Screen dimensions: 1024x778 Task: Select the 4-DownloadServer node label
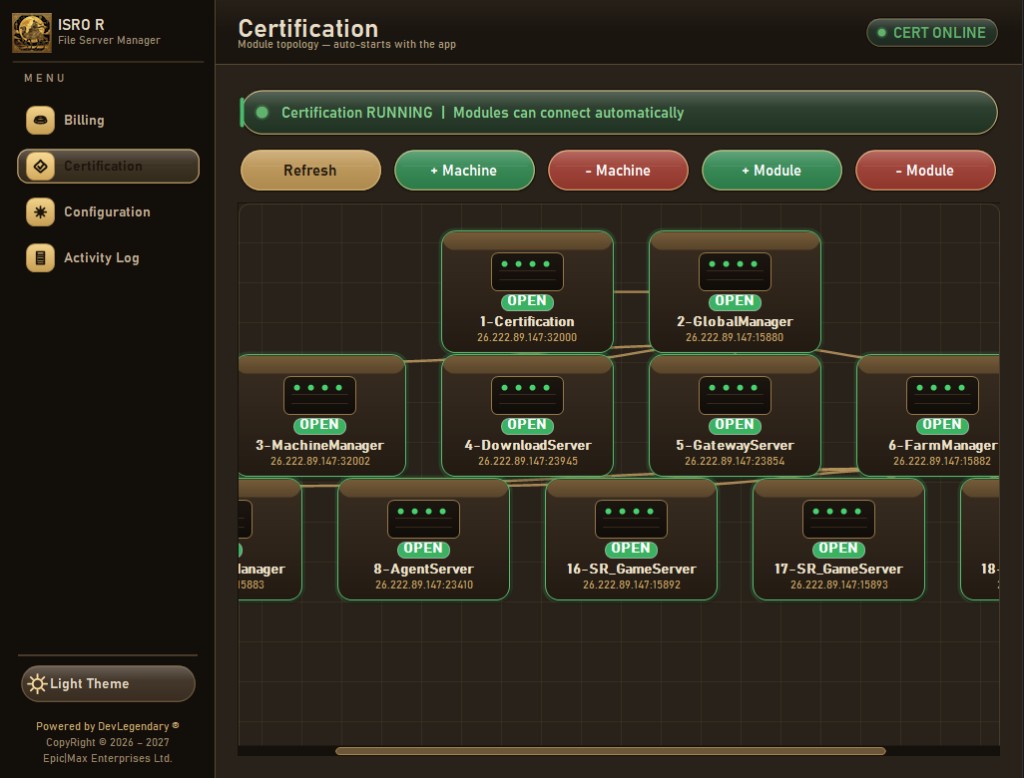pos(528,446)
